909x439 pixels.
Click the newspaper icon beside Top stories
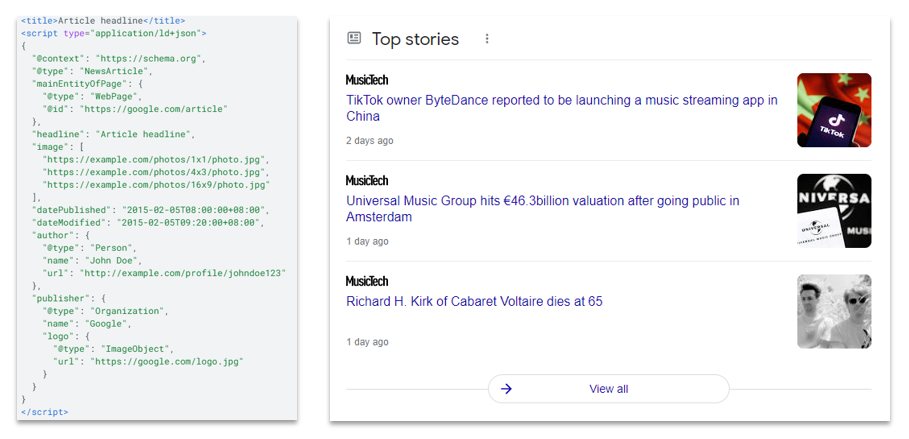354,39
